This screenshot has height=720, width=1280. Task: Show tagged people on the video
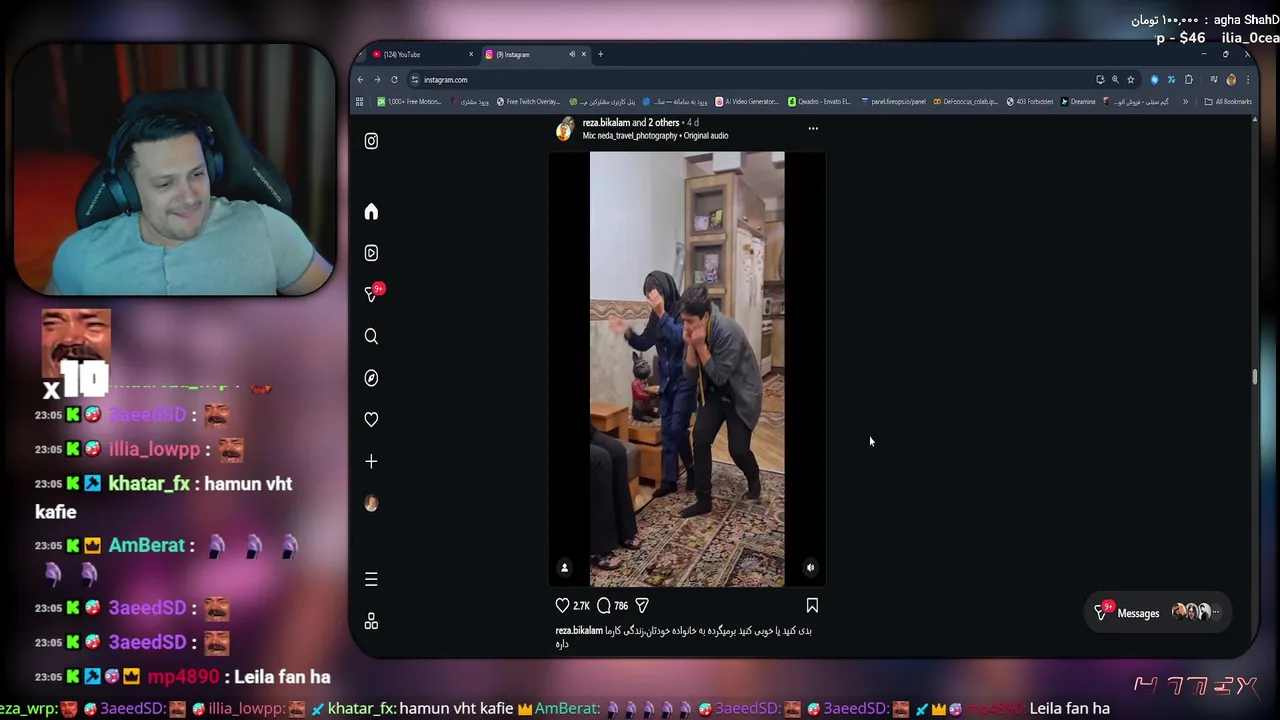[564, 567]
